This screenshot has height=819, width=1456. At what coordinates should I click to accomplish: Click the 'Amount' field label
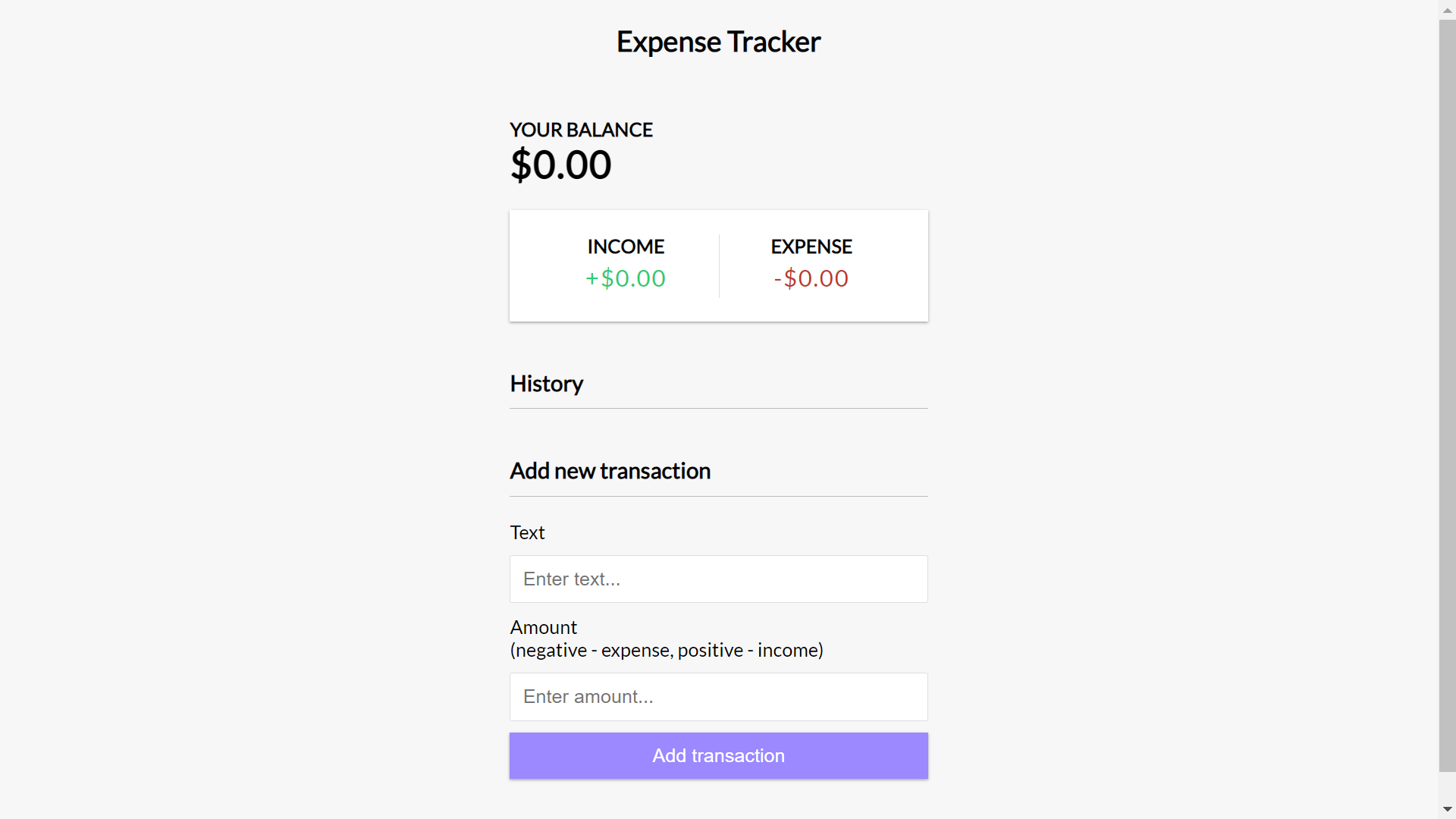point(543,627)
